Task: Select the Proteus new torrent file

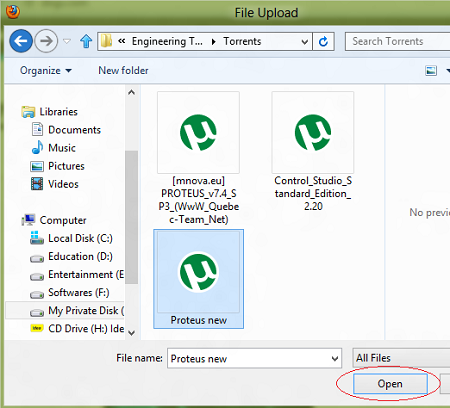Action: pyautogui.click(x=198, y=279)
